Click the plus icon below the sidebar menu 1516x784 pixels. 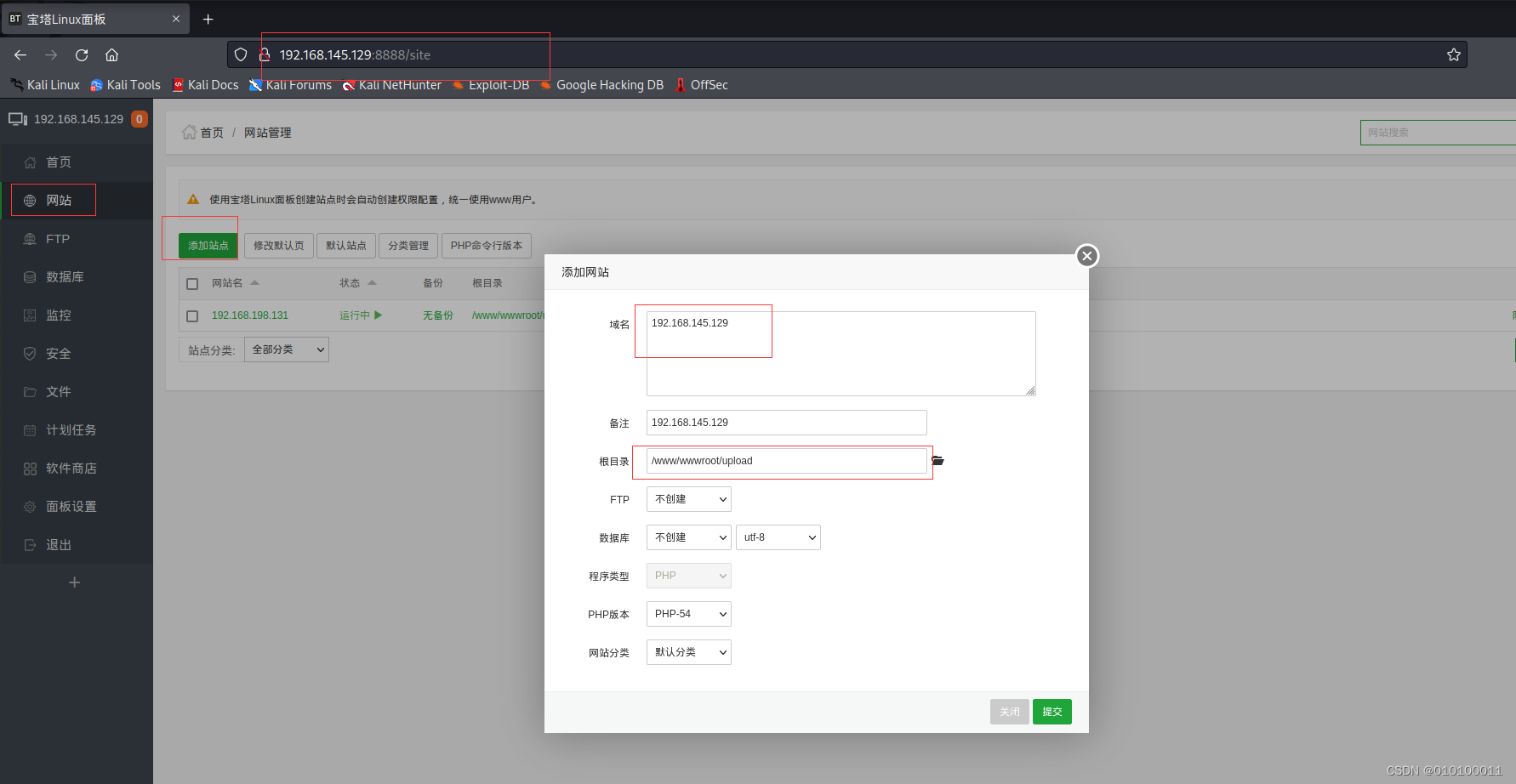(x=74, y=582)
